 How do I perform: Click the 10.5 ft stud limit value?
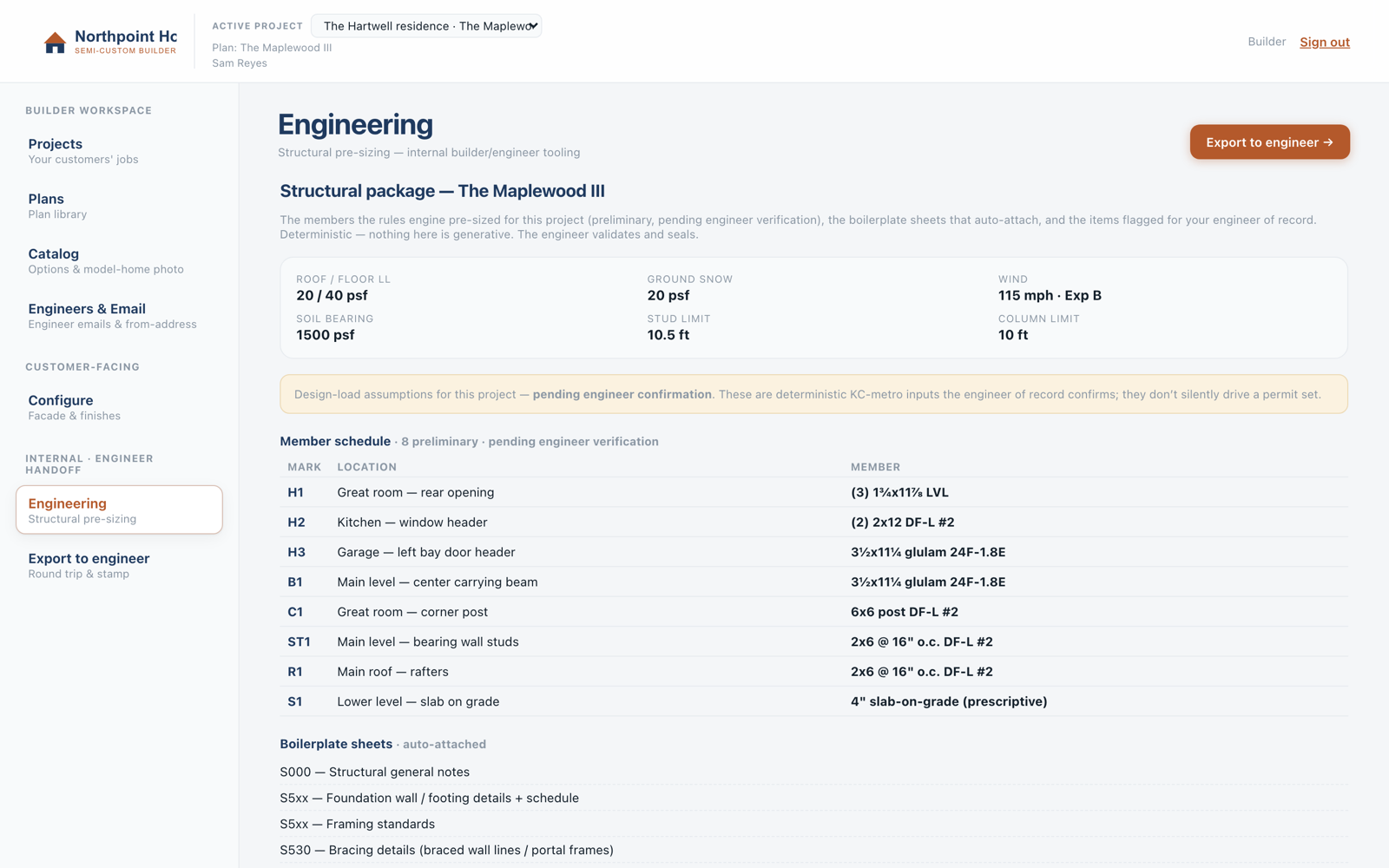point(668,335)
